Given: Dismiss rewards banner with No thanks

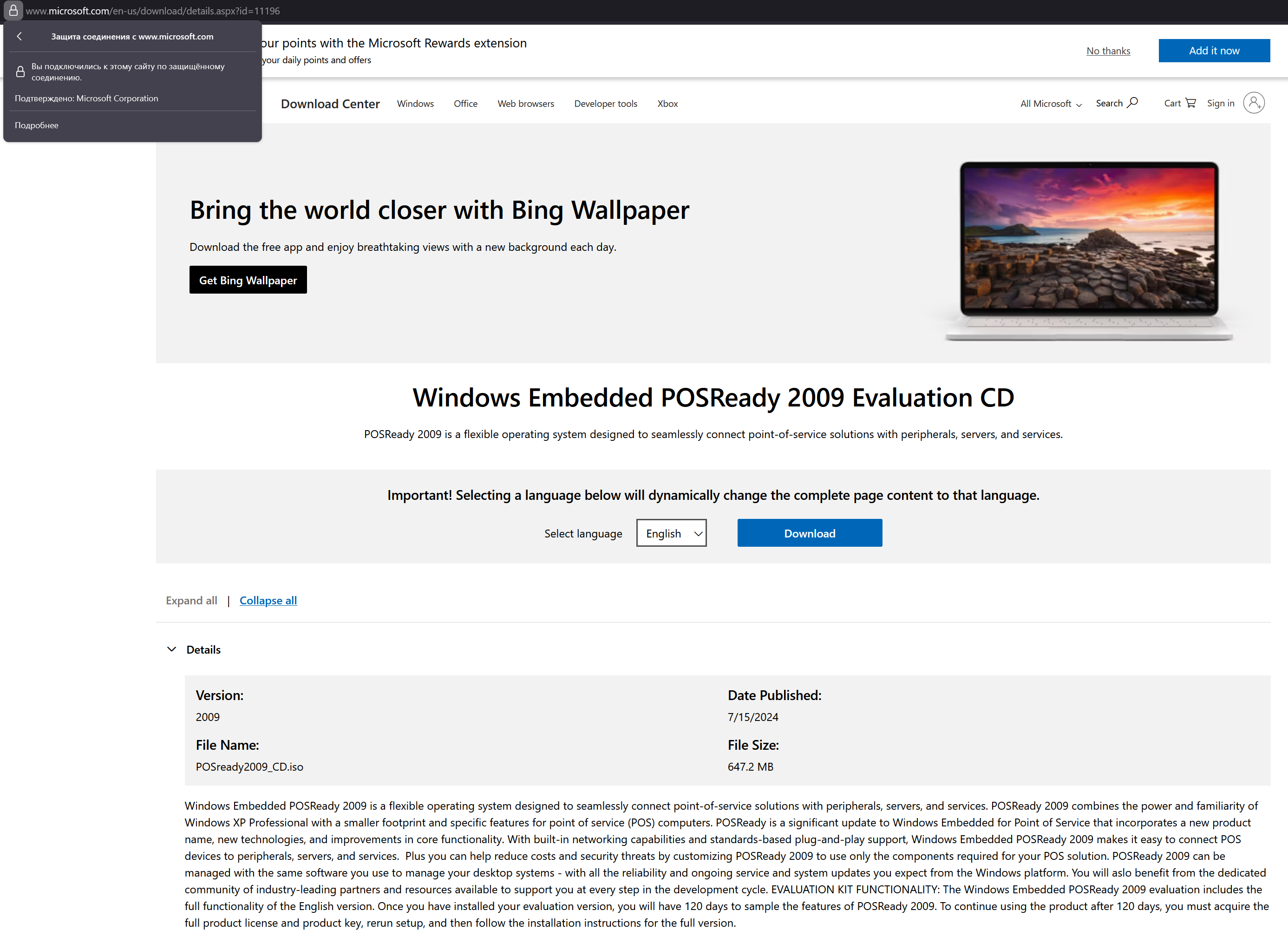Looking at the screenshot, I should [1108, 51].
